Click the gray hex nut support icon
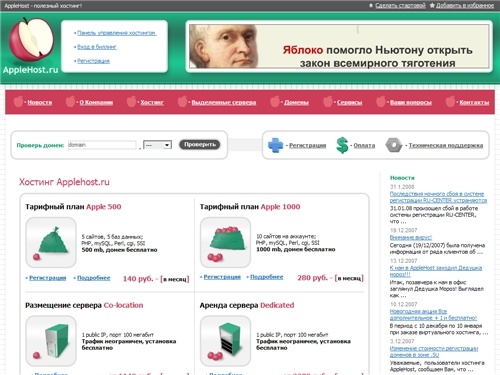 pyautogui.click(x=394, y=145)
